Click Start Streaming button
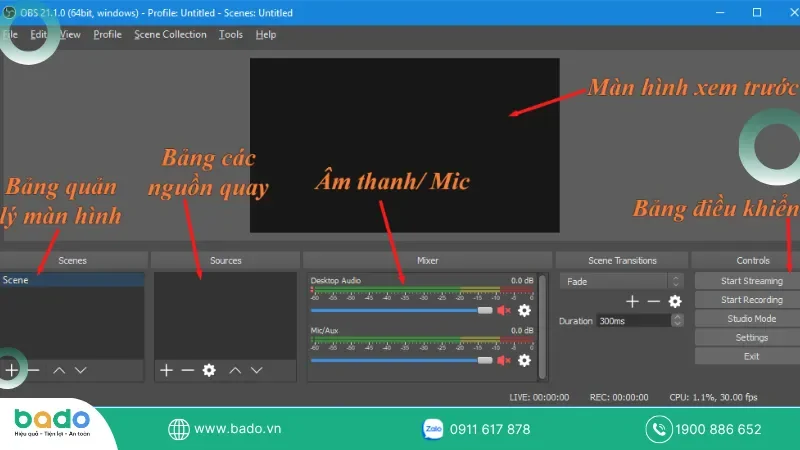 click(747, 281)
